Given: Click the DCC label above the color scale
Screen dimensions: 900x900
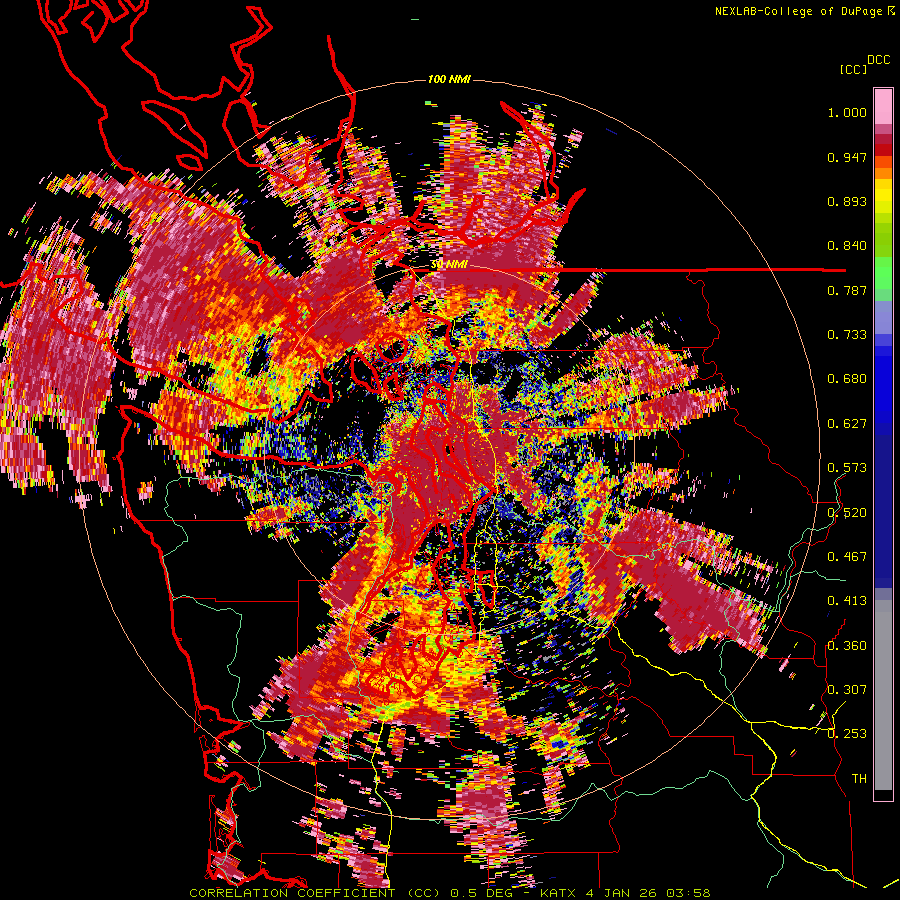Looking at the screenshot, I should click(x=878, y=60).
